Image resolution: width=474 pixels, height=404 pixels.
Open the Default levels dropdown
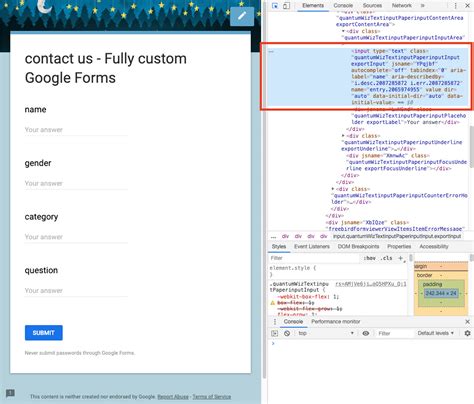pyautogui.click(x=436, y=333)
